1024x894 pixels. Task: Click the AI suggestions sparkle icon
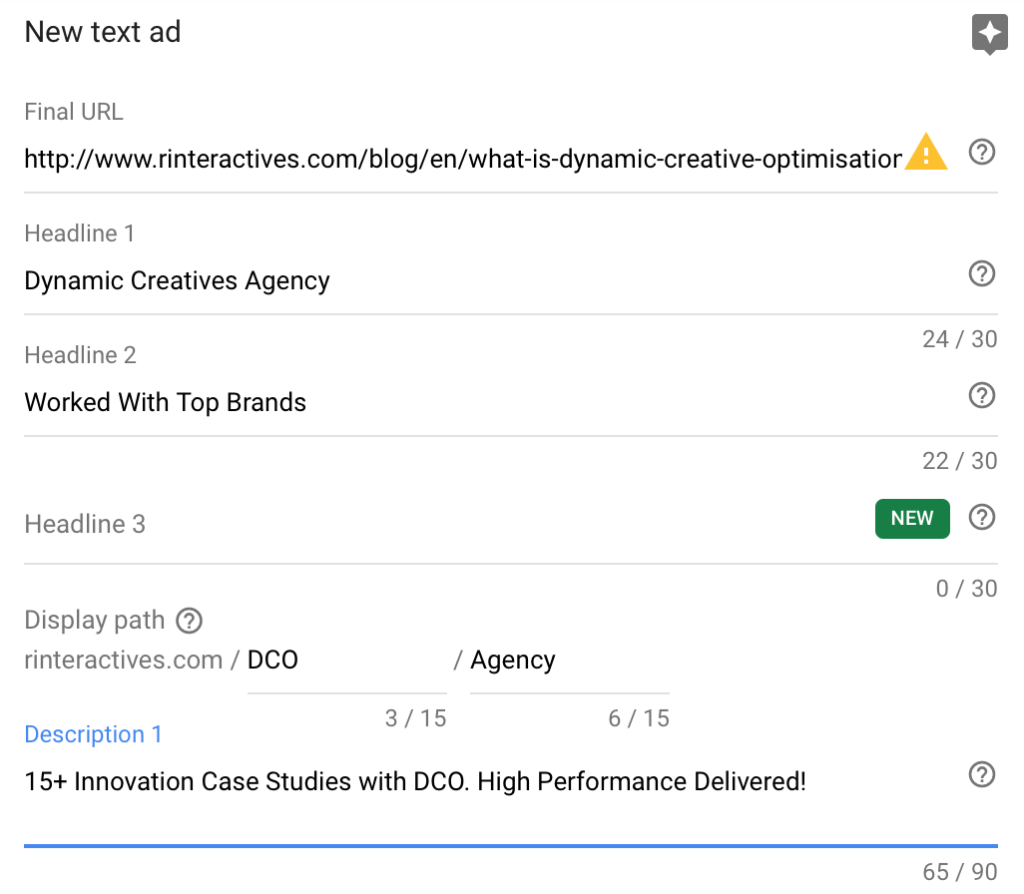989,33
